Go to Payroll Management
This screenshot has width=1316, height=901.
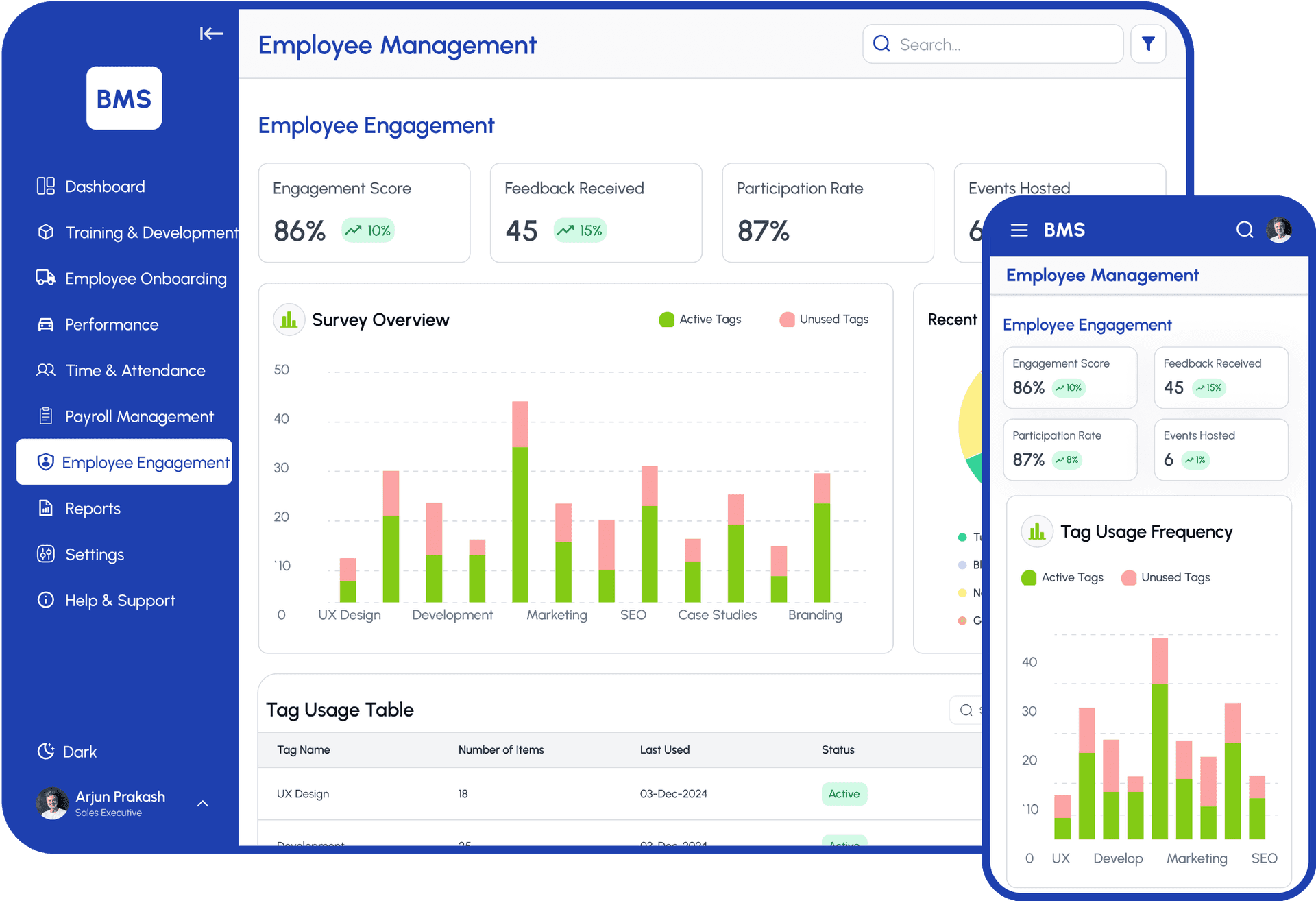139,416
